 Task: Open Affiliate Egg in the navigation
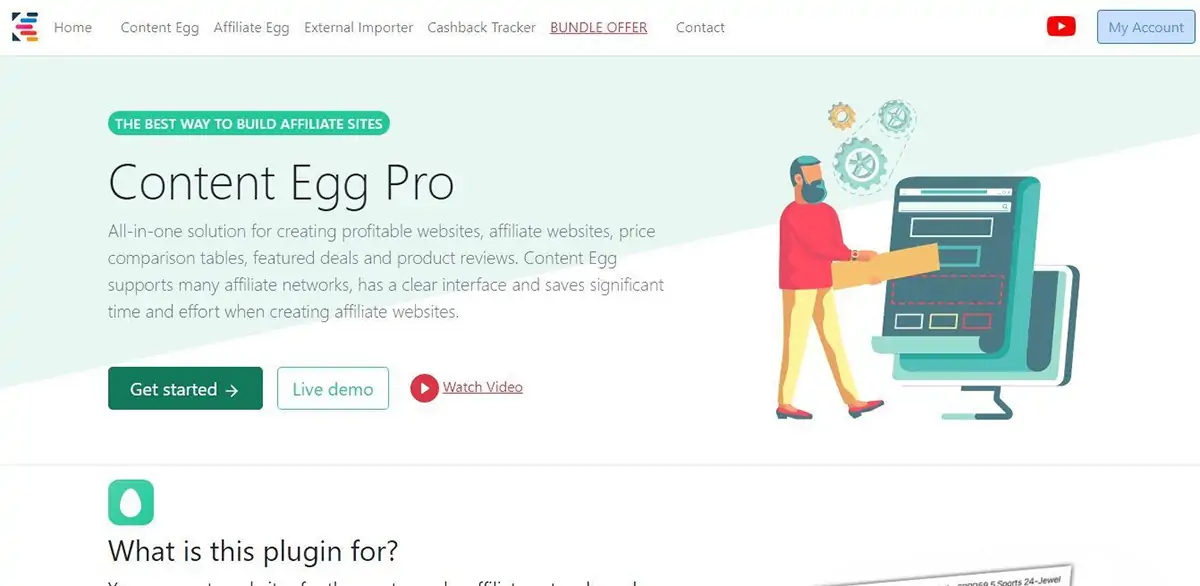[252, 28]
